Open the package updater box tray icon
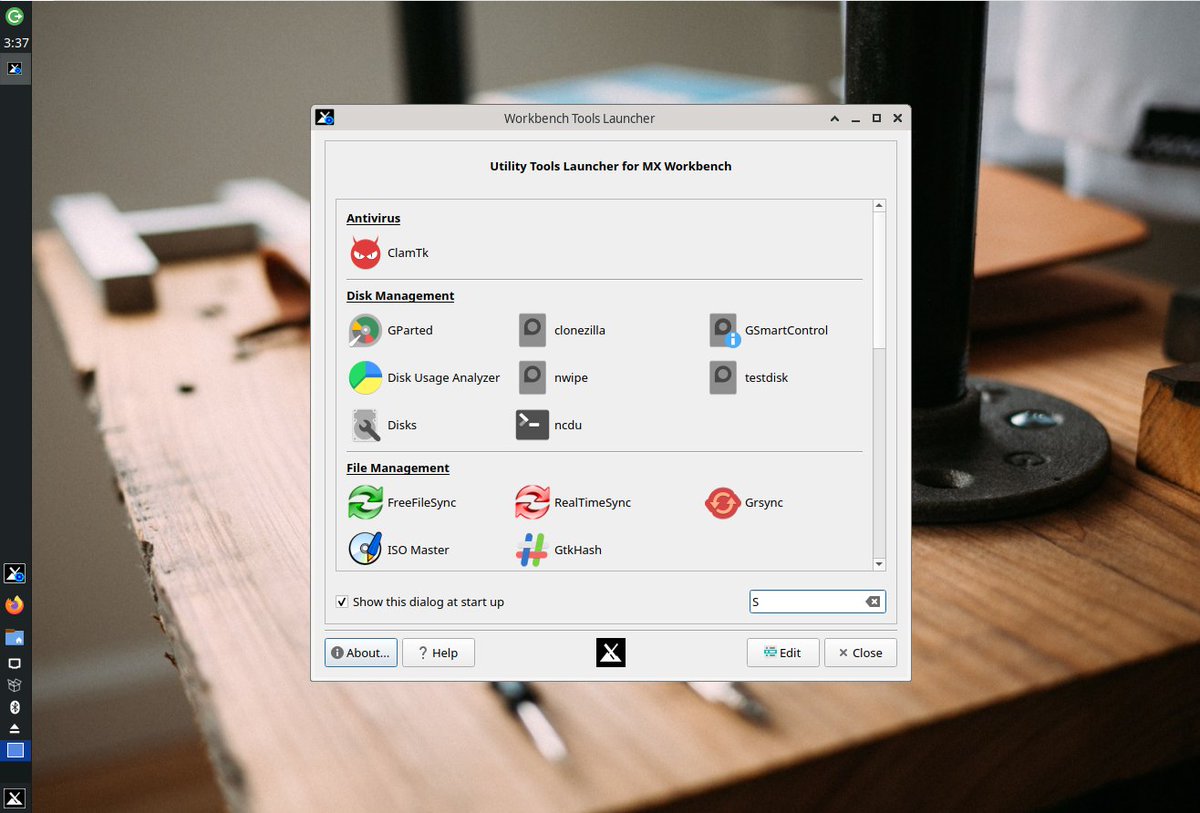Screen dimensions: 1200x813 15,685
